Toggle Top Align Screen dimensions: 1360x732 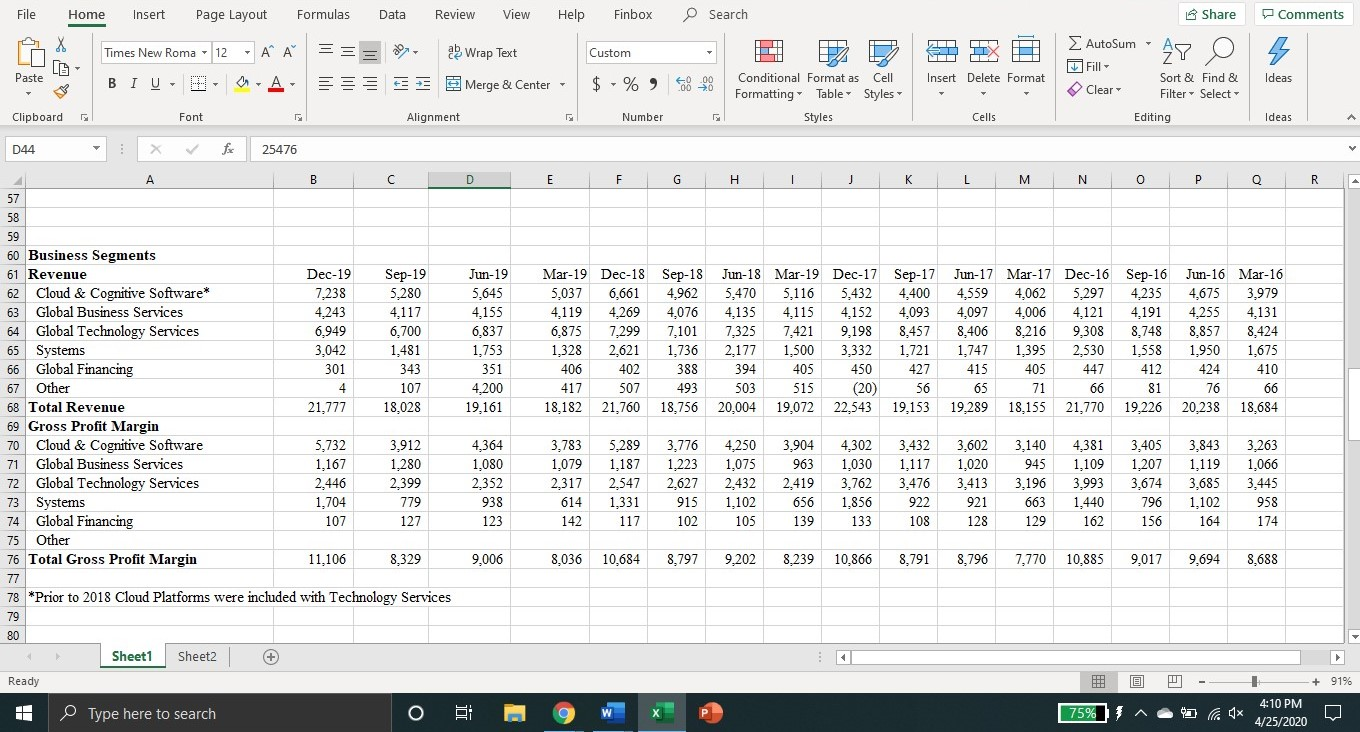coord(327,52)
